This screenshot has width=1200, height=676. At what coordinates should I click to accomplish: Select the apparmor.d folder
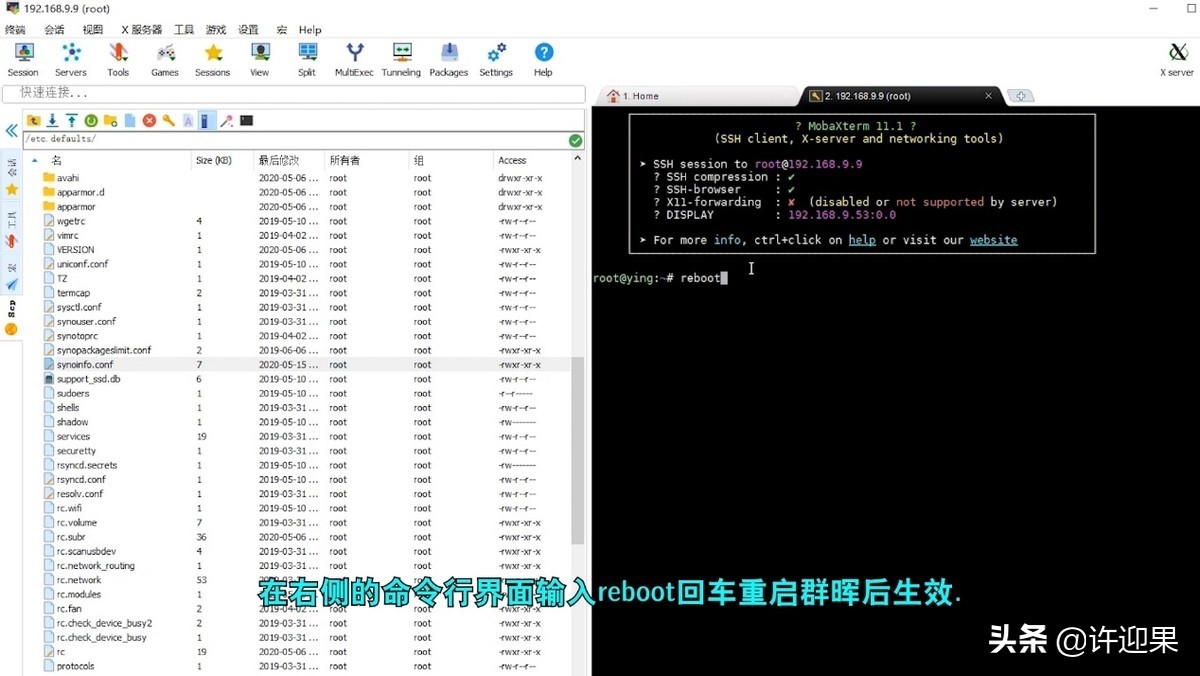tap(80, 192)
